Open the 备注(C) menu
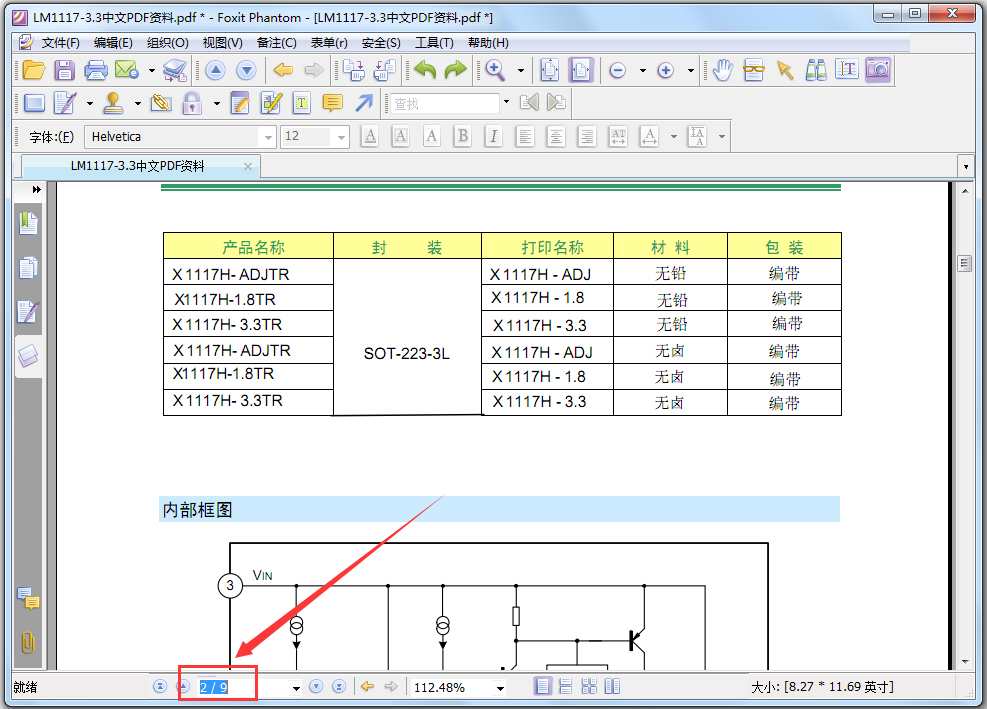The height and width of the screenshot is (709, 987). 276,43
